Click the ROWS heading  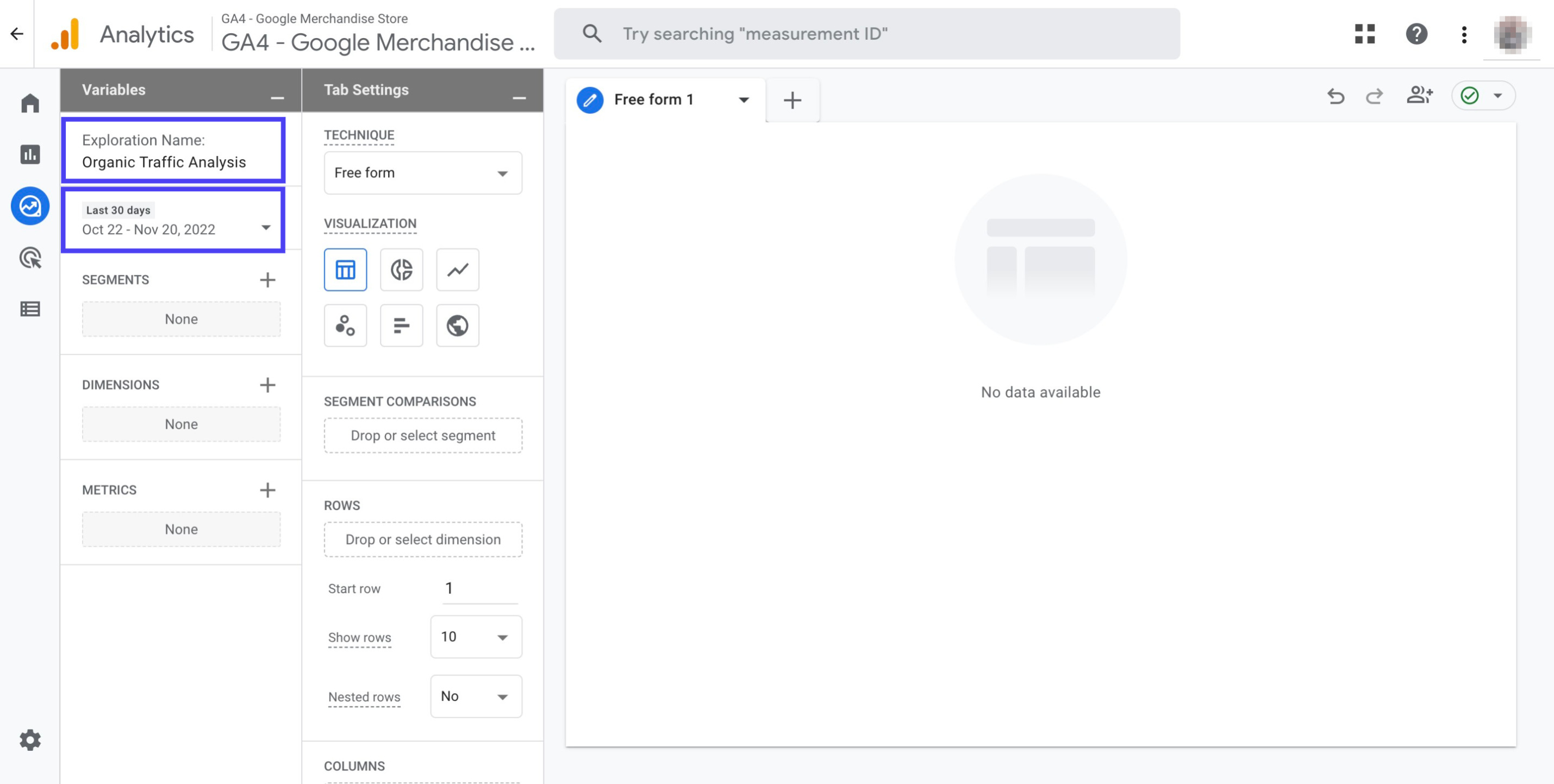pyautogui.click(x=341, y=505)
